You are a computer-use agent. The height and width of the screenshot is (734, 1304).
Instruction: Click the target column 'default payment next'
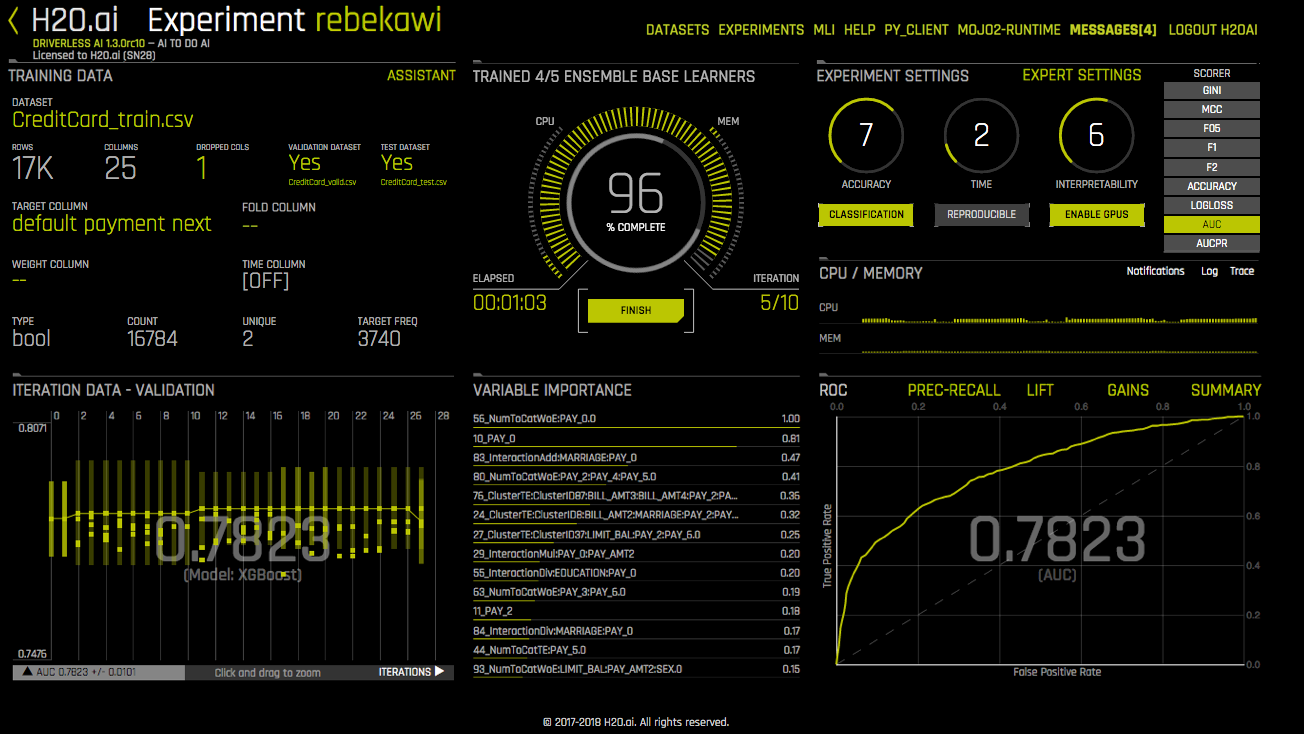pos(112,224)
